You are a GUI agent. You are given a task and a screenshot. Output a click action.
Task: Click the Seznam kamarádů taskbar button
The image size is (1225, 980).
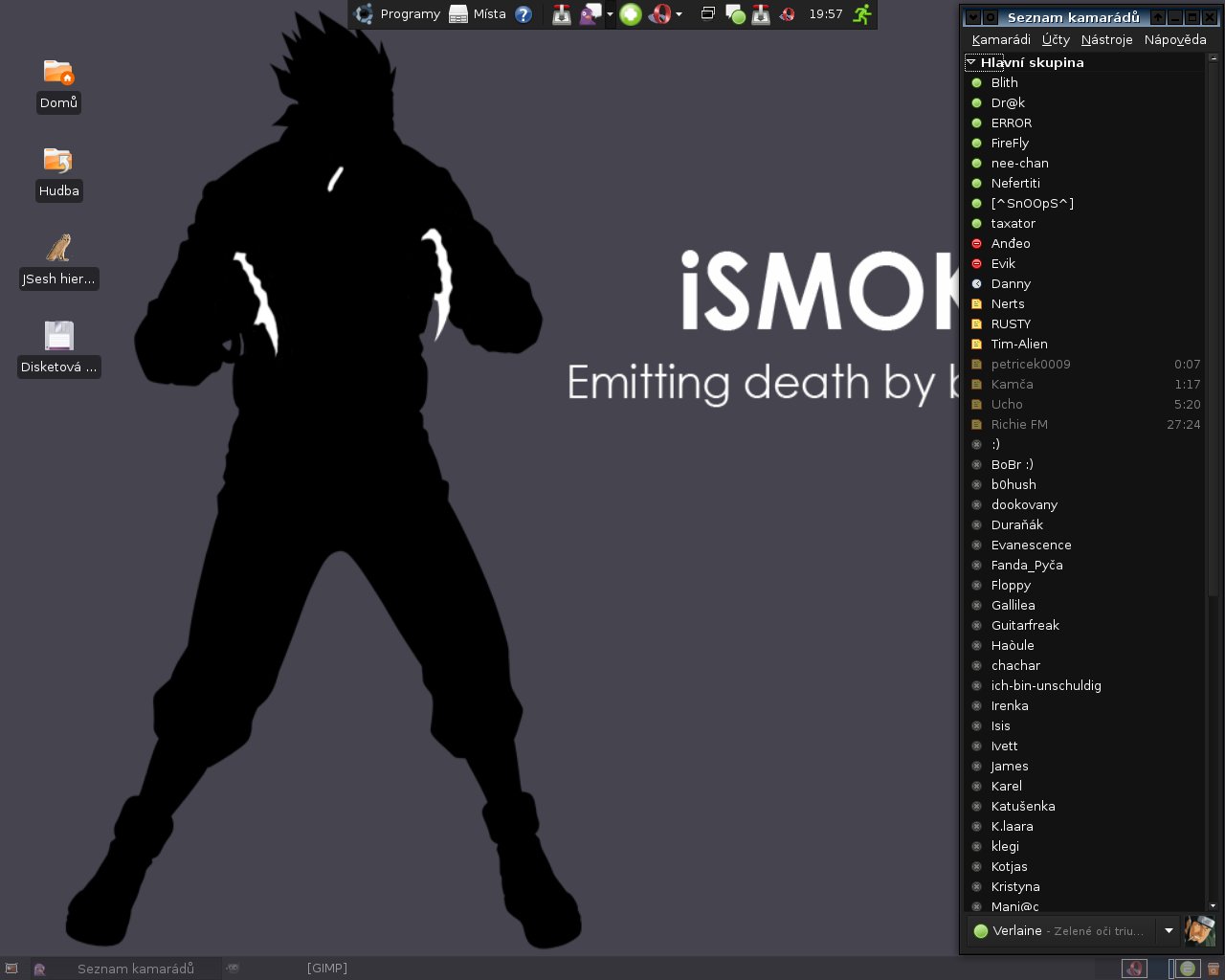125,969
